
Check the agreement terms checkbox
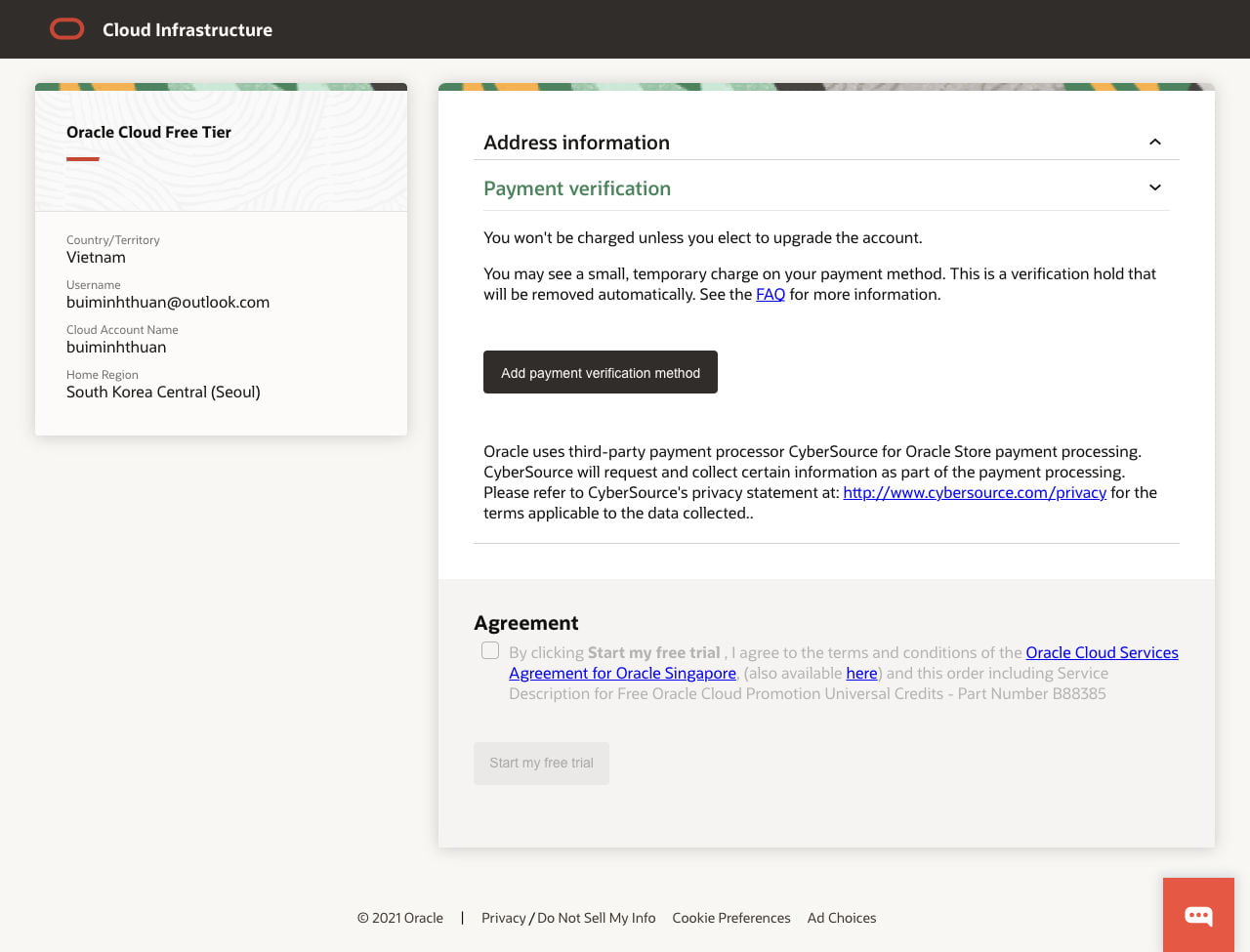tap(490, 650)
